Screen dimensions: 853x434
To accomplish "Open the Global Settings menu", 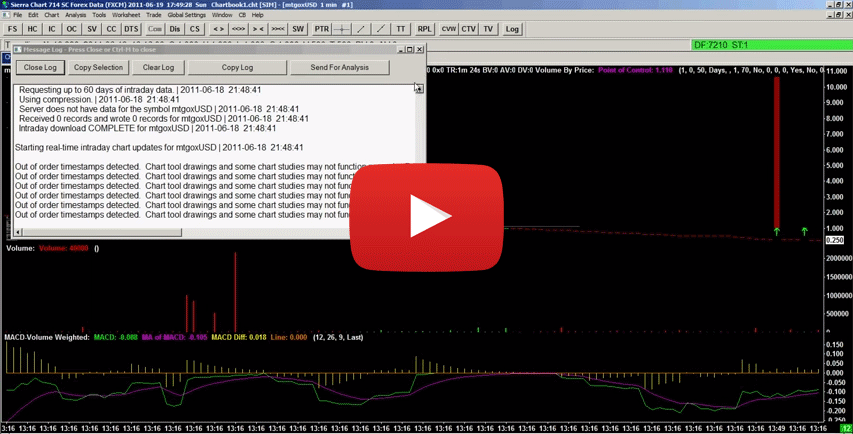I will 187,15.
